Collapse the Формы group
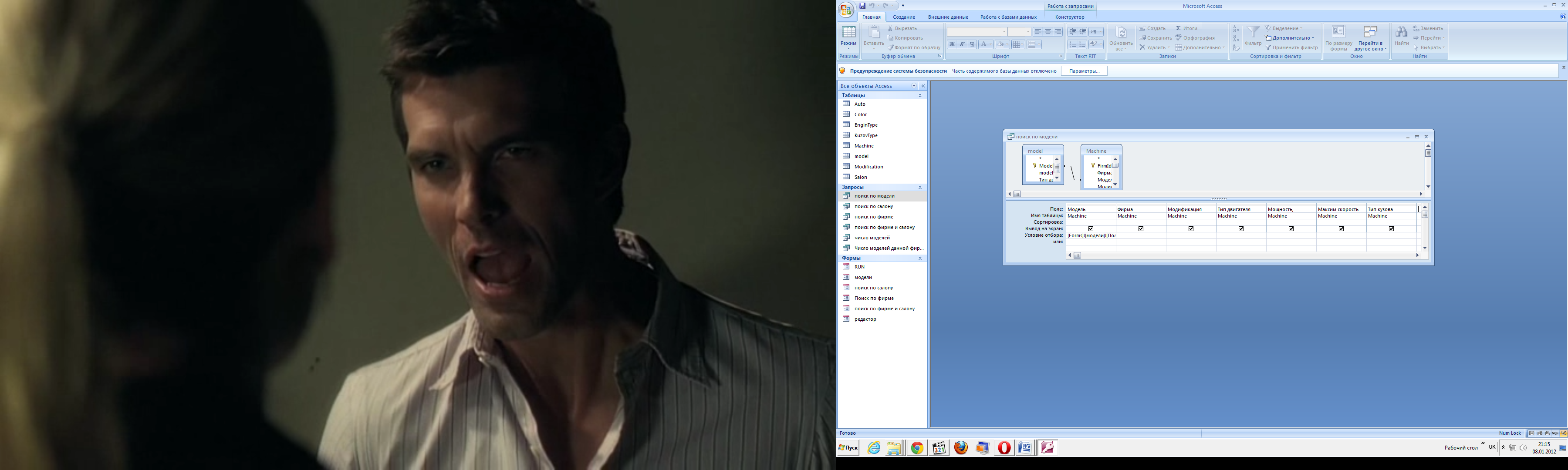The height and width of the screenshot is (470, 1568). [x=920, y=258]
